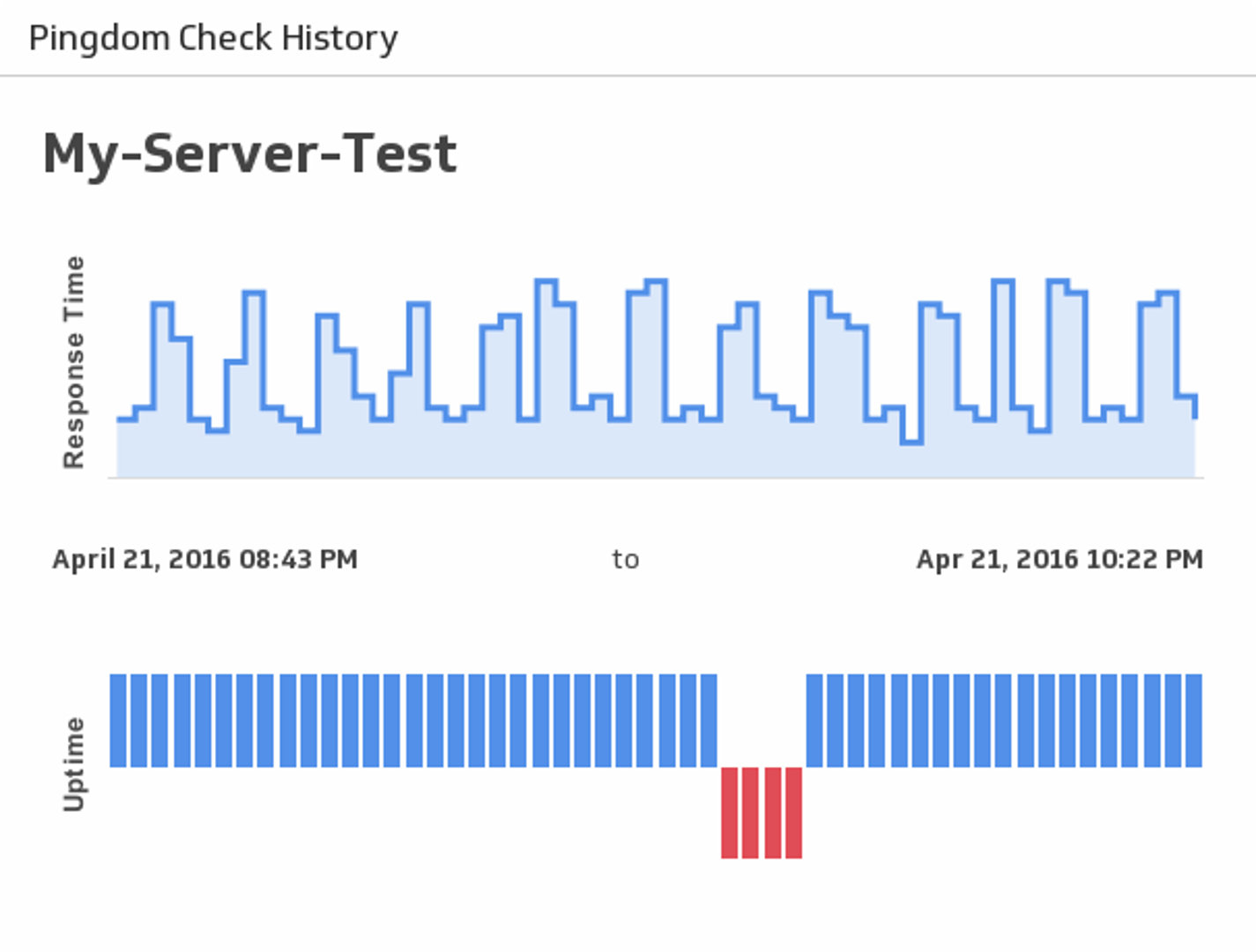This screenshot has height=952, width=1256.
Task: Click the first response time peak on the left
Action: click(x=162, y=304)
